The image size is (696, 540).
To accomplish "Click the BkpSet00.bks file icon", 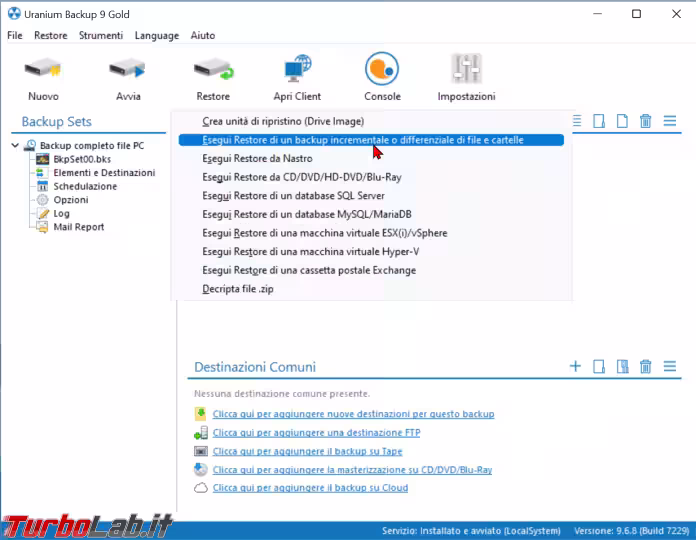I will point(43,159).
